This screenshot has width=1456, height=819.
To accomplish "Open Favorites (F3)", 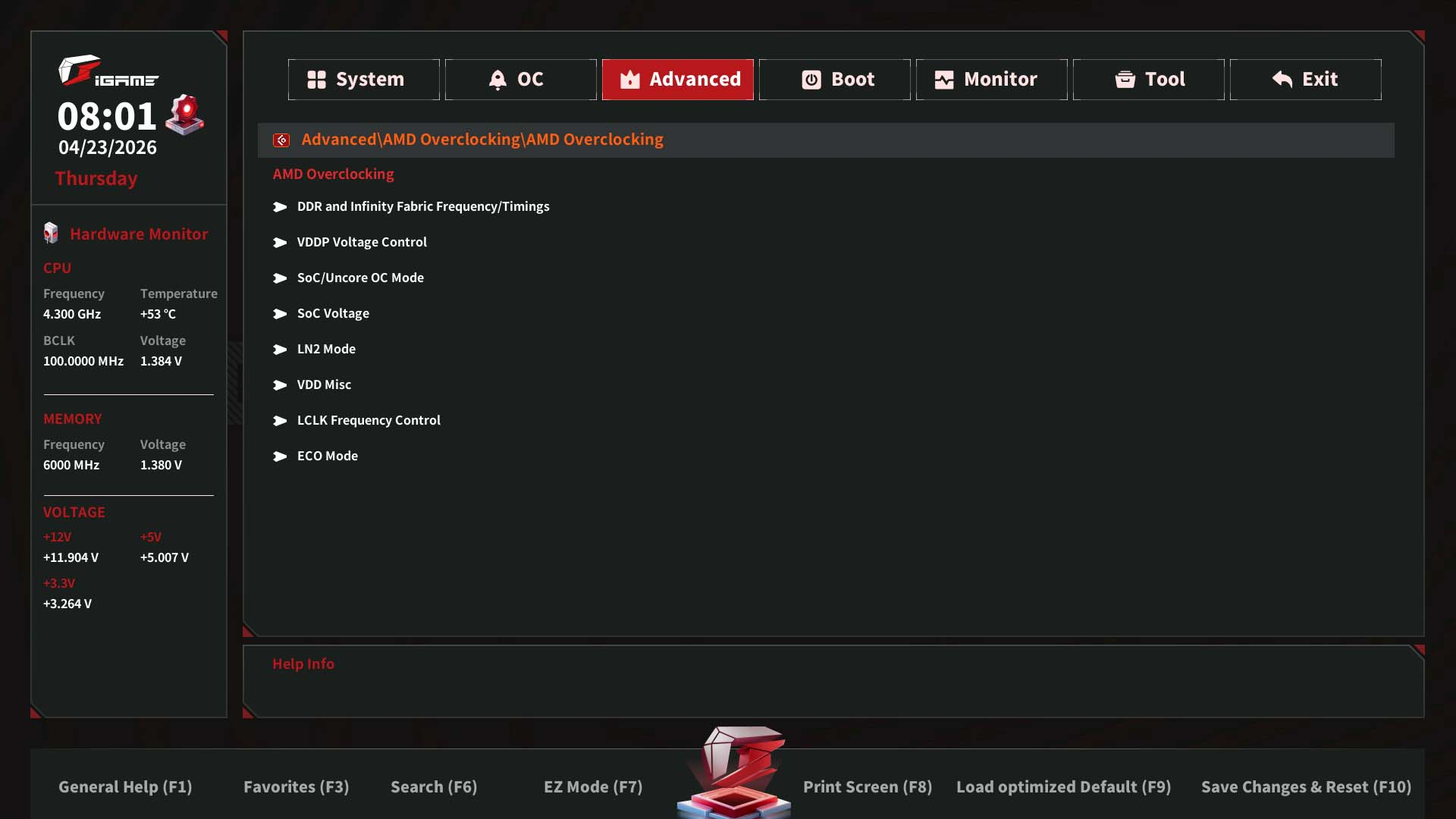I will [x=297, y=787].
